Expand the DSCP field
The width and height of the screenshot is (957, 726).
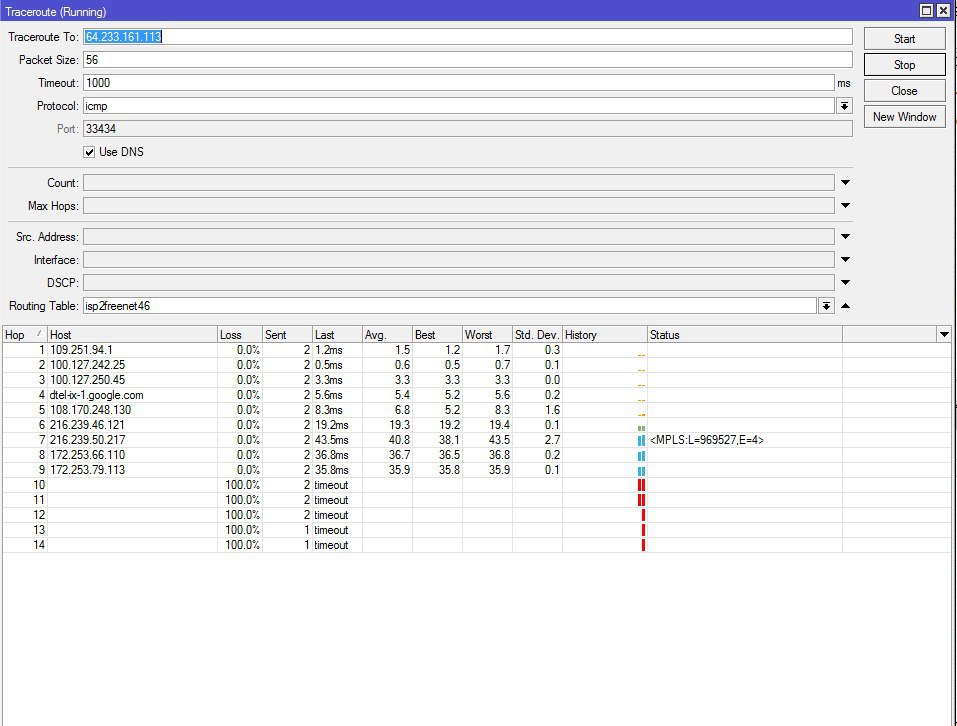[x=845, y=282]
